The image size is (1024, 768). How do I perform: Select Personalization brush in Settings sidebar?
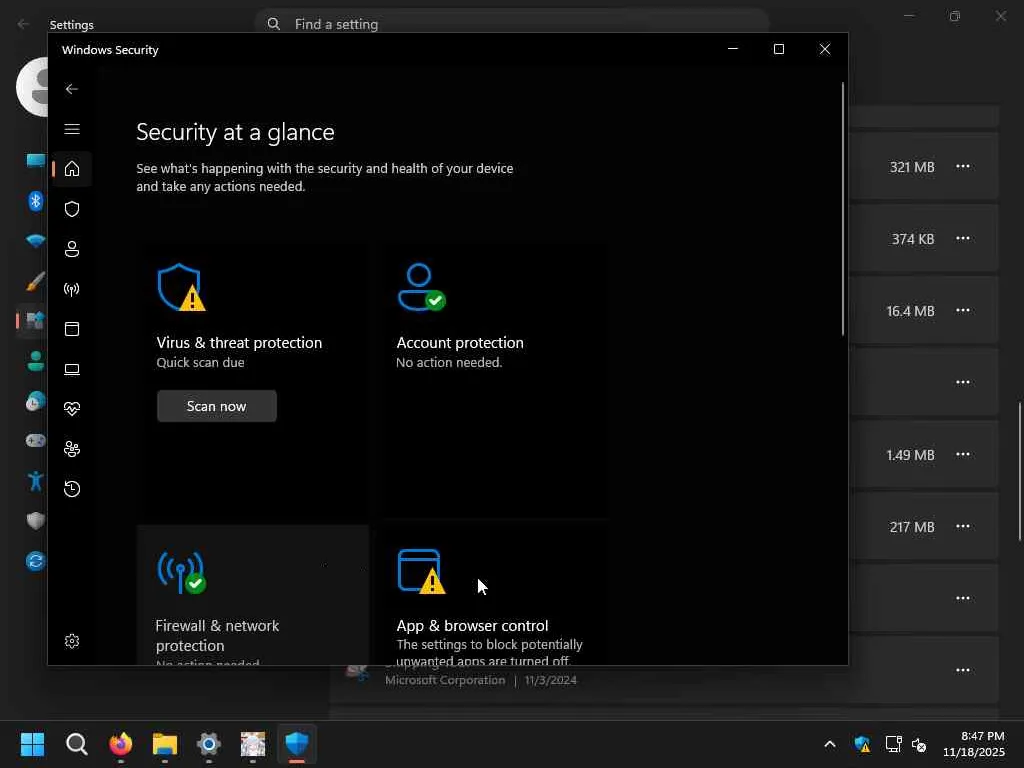35,281
